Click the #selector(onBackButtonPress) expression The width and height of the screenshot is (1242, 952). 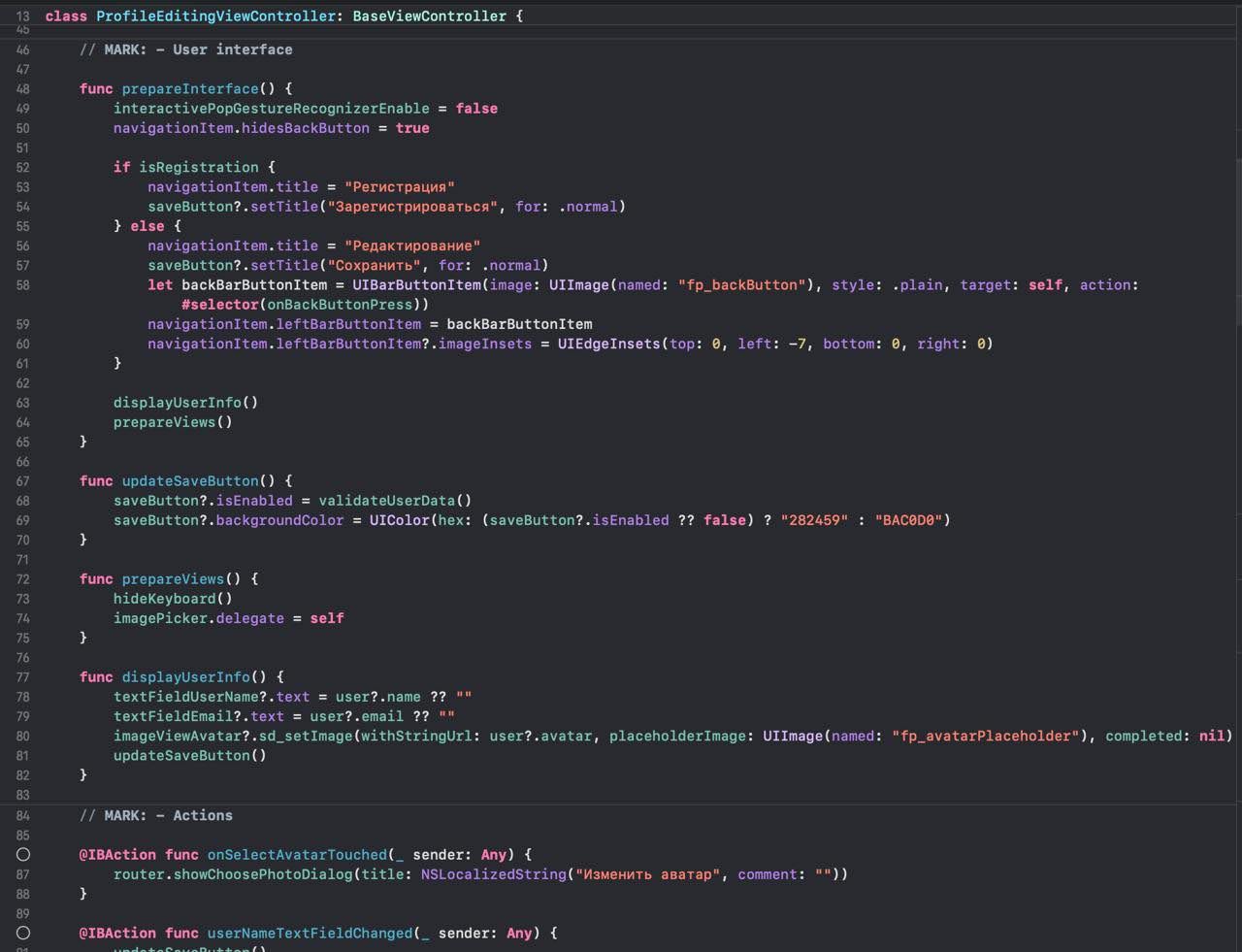click(x=305, y=305)
